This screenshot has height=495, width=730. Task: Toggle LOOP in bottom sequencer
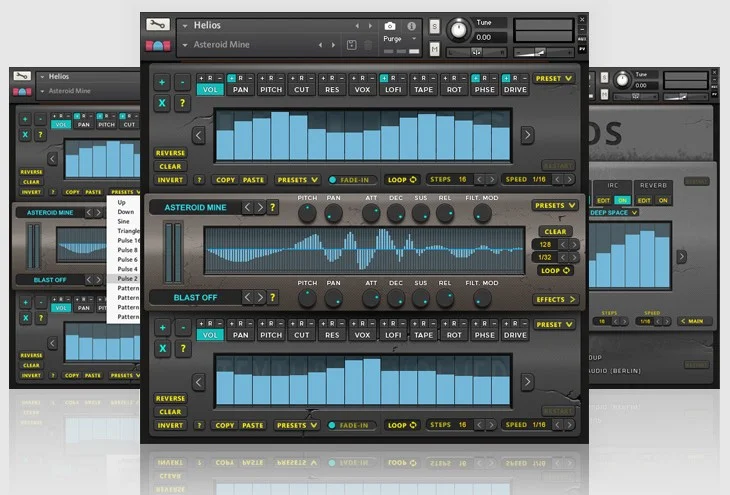coord(402,425)
